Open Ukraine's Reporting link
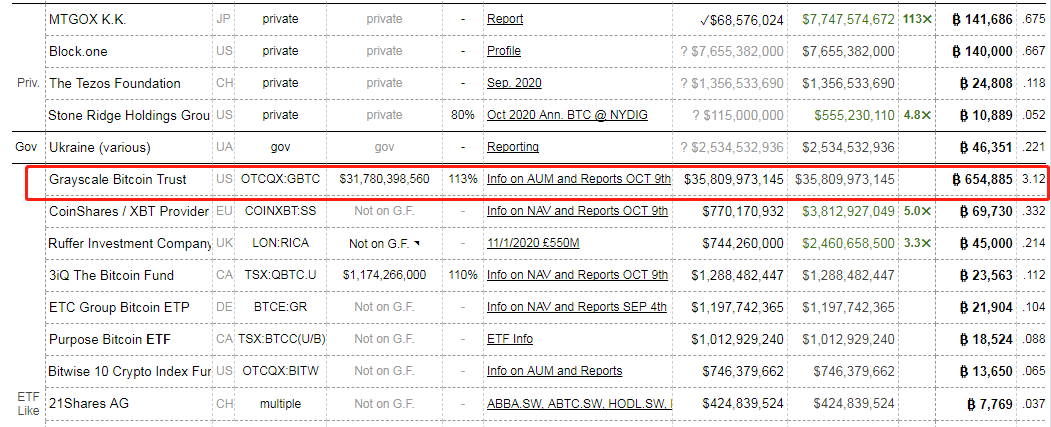This screenshot has height=427, width=1051. click(x=512, y=147)
